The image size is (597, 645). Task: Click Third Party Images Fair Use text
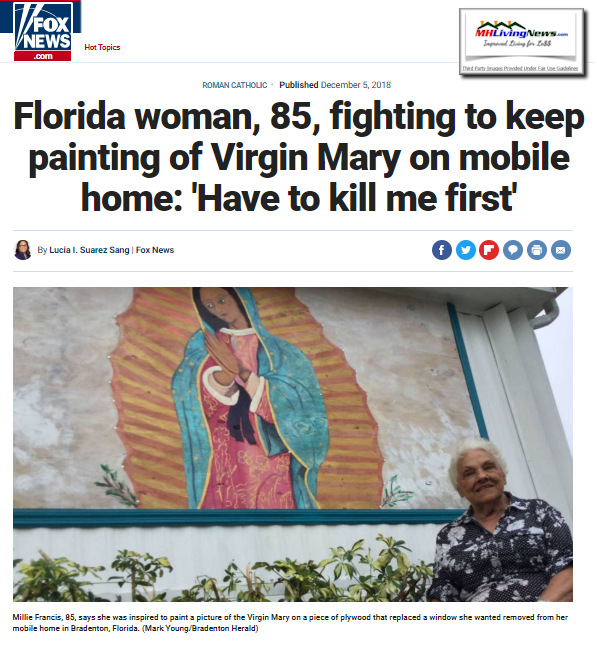point(520,68)
